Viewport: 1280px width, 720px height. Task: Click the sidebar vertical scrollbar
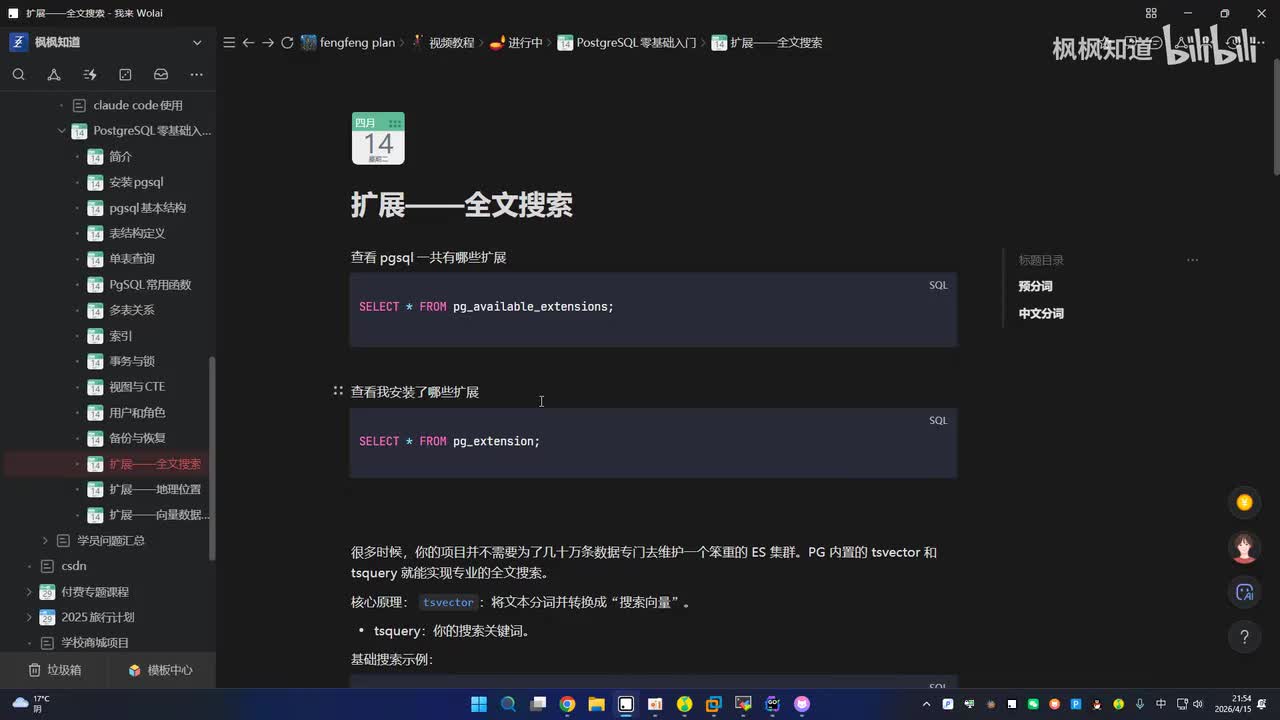[x=212, y=458]
